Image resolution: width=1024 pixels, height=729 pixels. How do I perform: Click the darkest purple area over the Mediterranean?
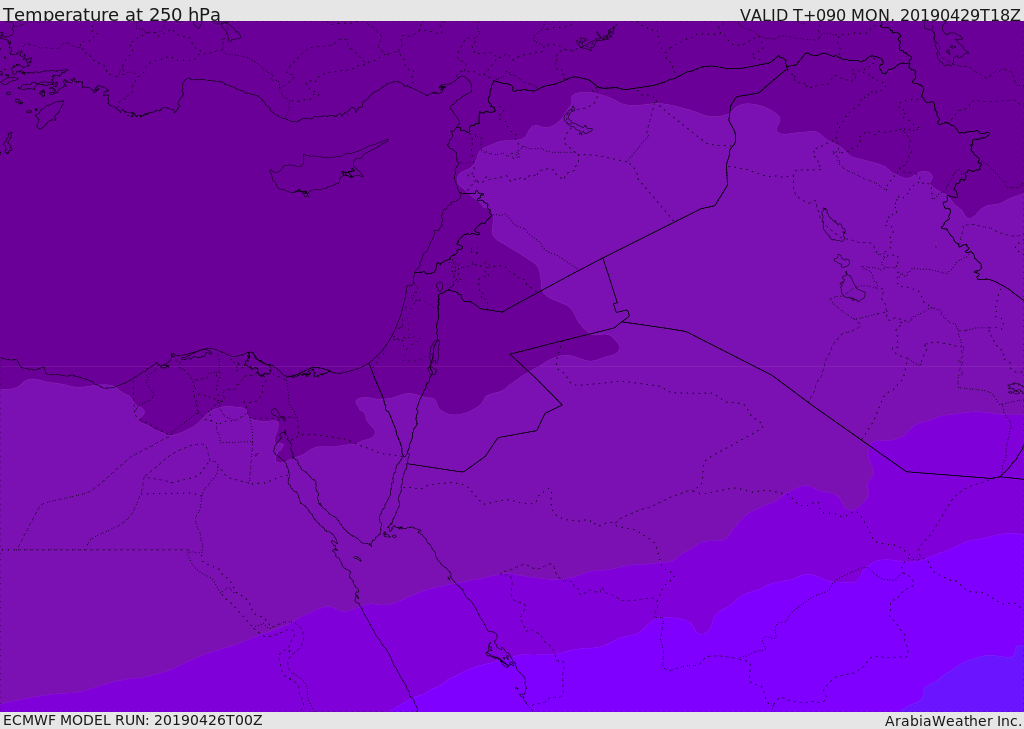(x=200, y=250)
